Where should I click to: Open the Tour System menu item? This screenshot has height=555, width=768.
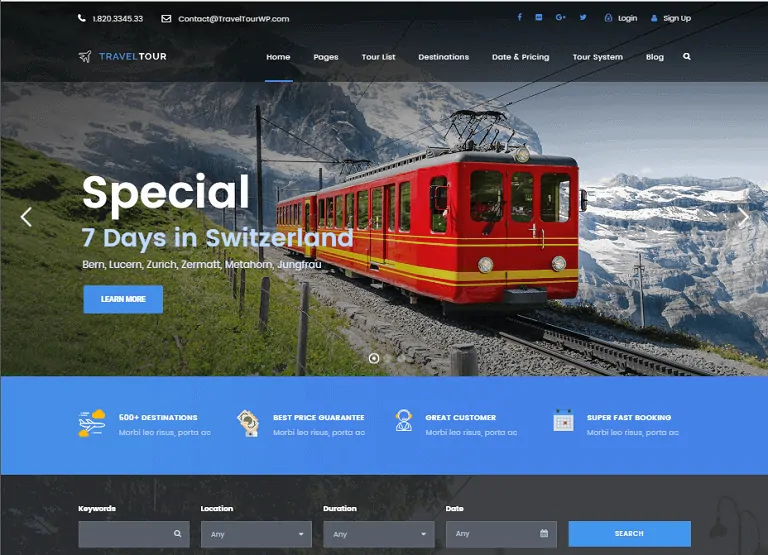click(x=598, y=57)
